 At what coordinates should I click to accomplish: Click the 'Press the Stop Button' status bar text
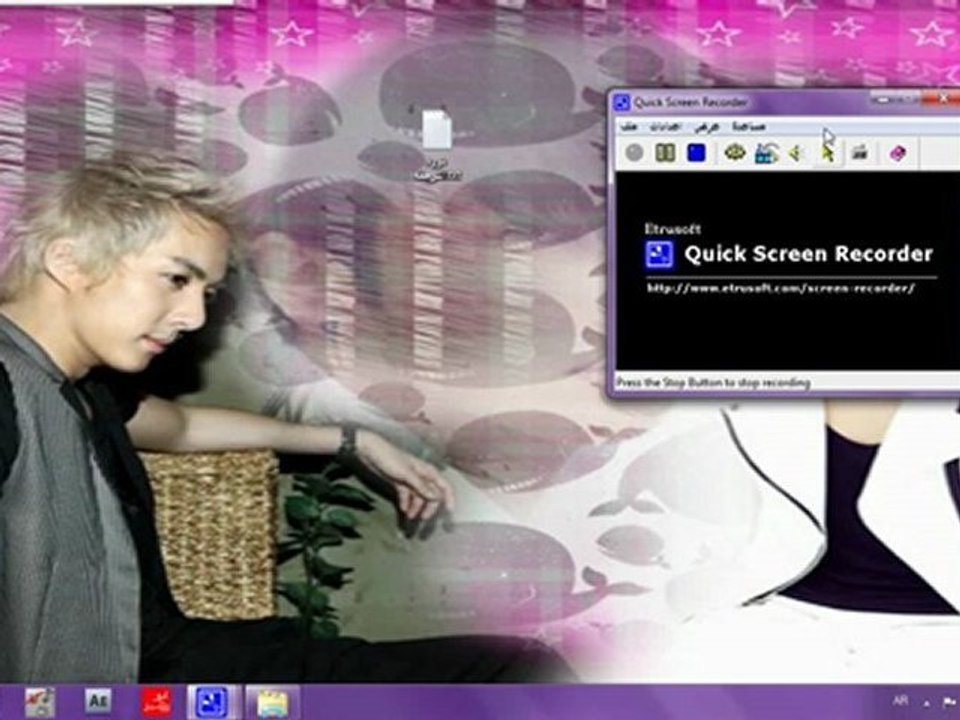[713, 383]
